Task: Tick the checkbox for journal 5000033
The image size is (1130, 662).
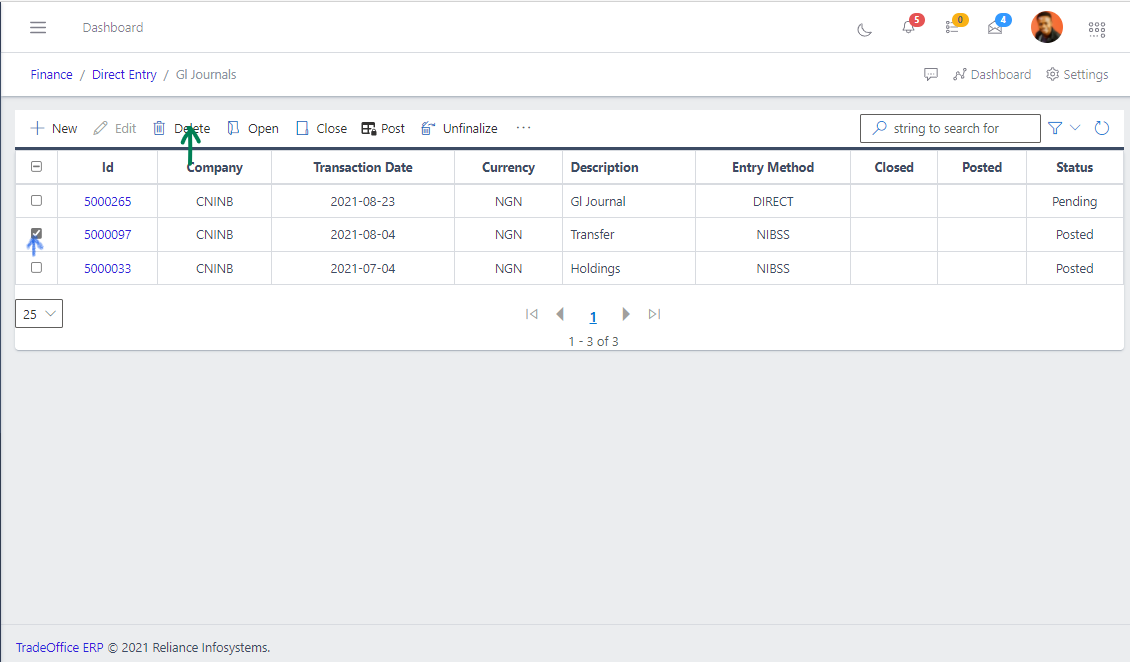Action: [37, 268]
